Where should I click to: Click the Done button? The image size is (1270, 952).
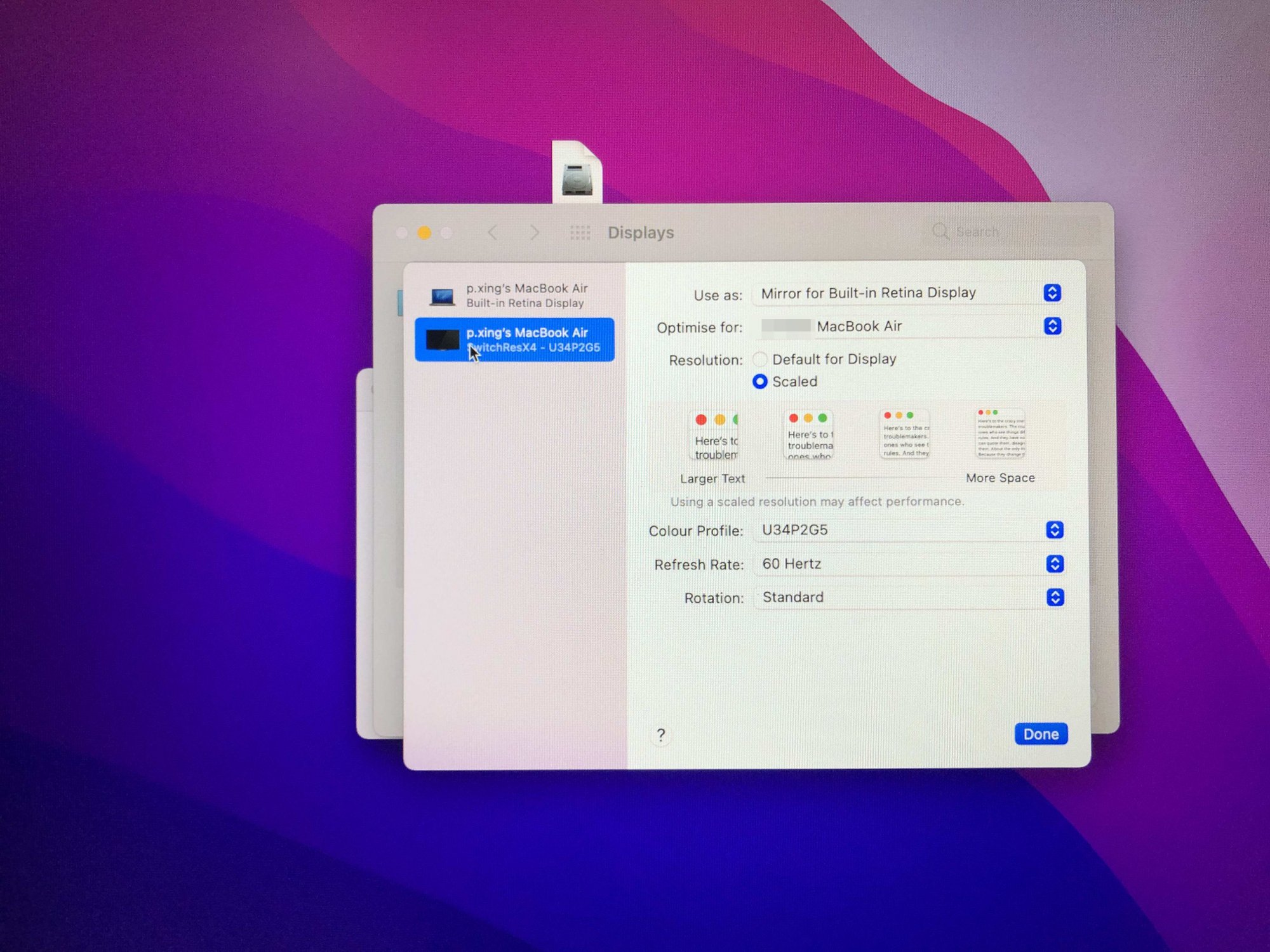tap(1041, 734)
